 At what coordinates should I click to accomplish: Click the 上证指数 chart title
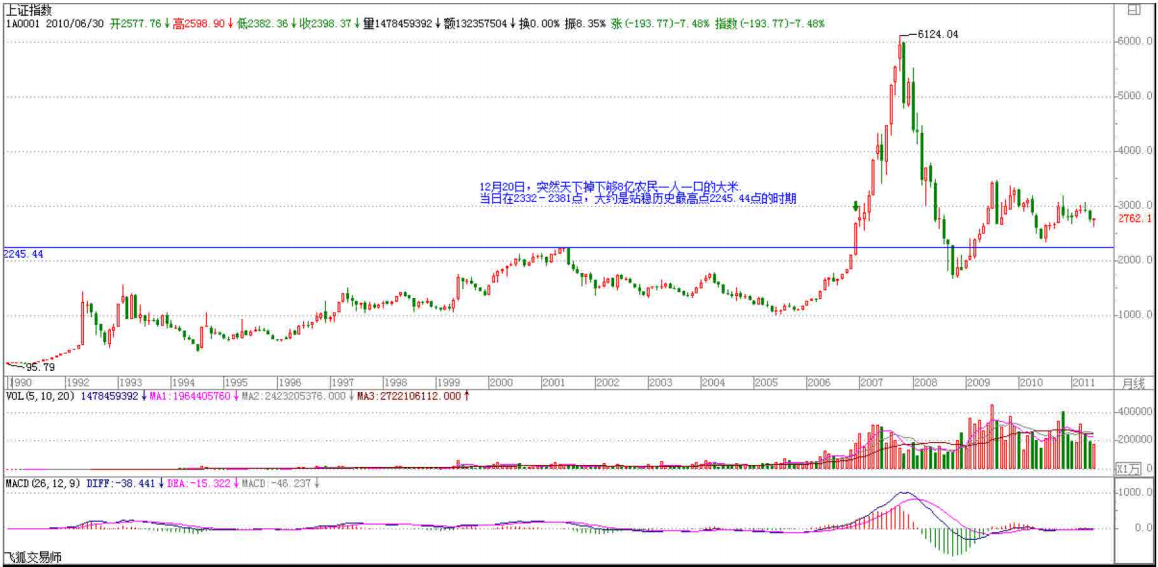pos(28,9)
